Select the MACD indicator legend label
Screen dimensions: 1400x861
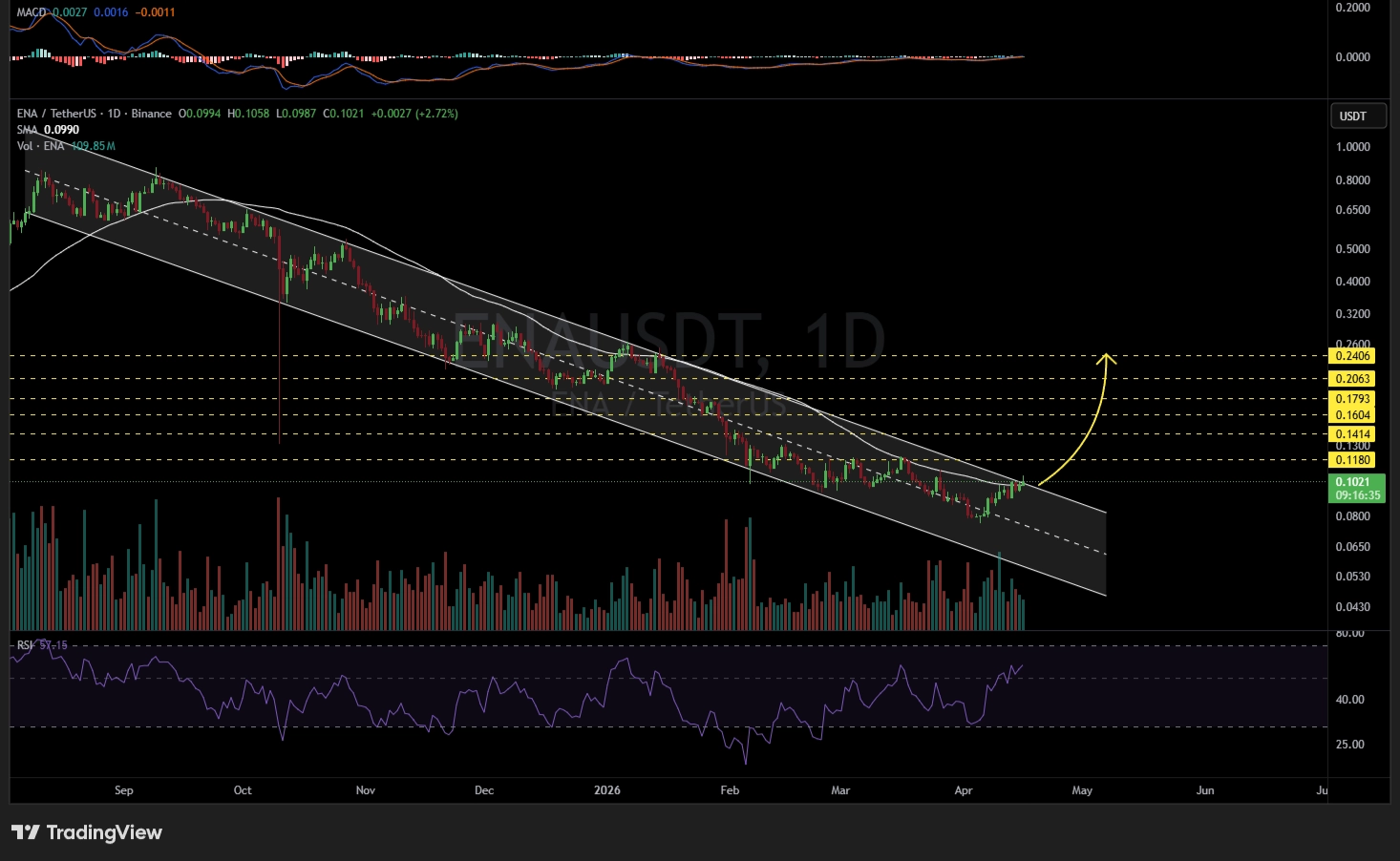32,12
